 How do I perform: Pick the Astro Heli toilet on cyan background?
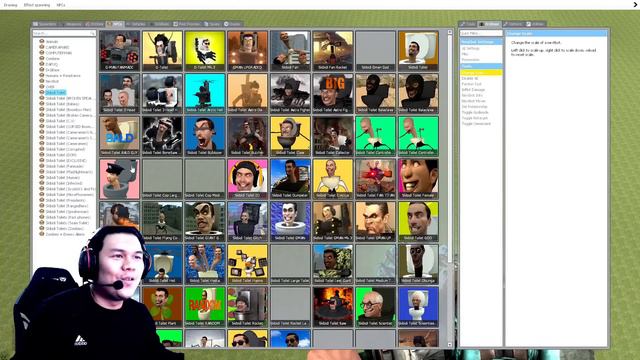(205, 93)
